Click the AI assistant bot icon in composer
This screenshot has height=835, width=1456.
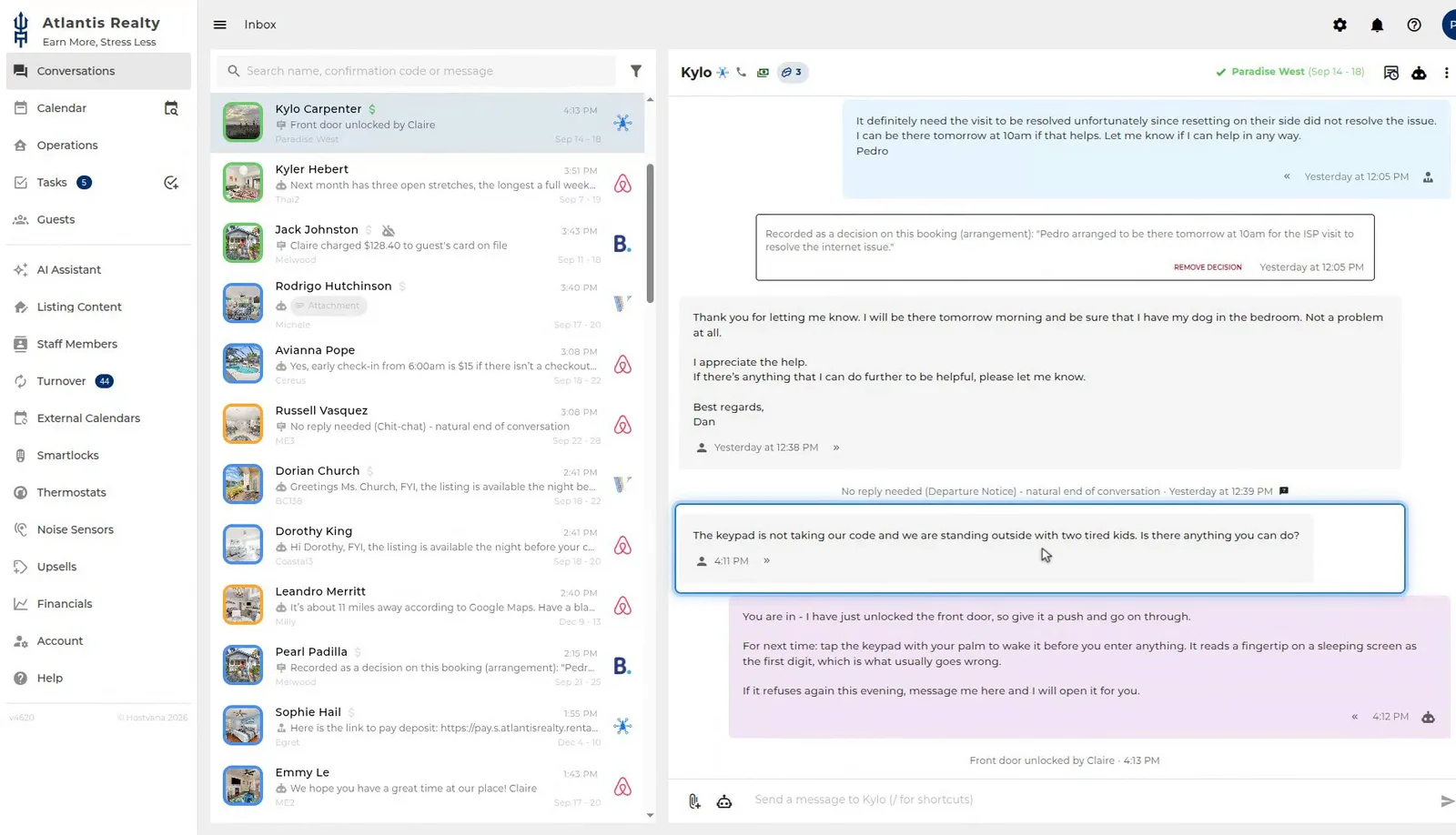pos(724,801)
